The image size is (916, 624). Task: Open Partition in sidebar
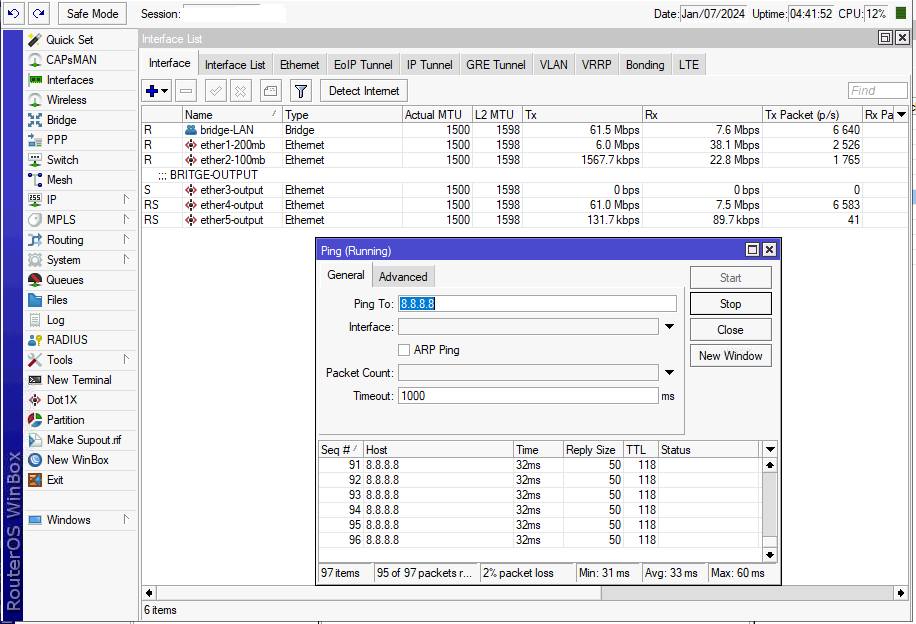(65, 420)
